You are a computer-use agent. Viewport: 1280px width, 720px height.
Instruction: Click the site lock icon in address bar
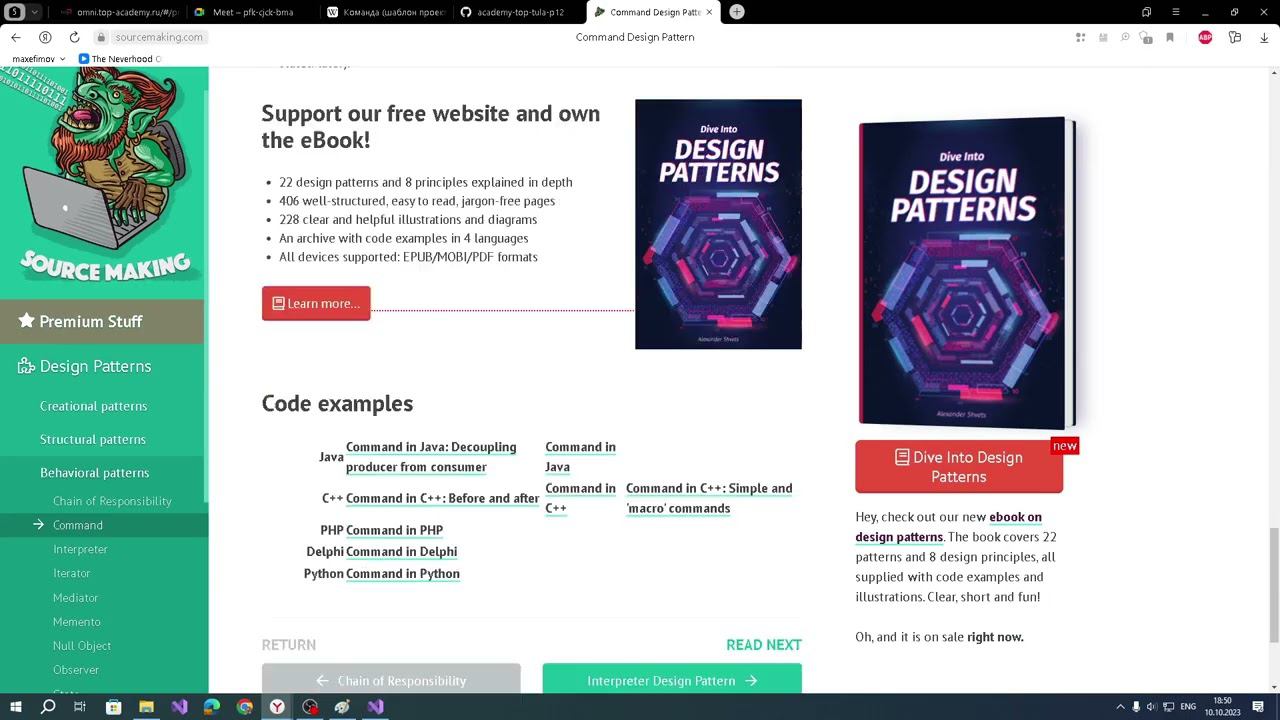[x=100, y=37]
